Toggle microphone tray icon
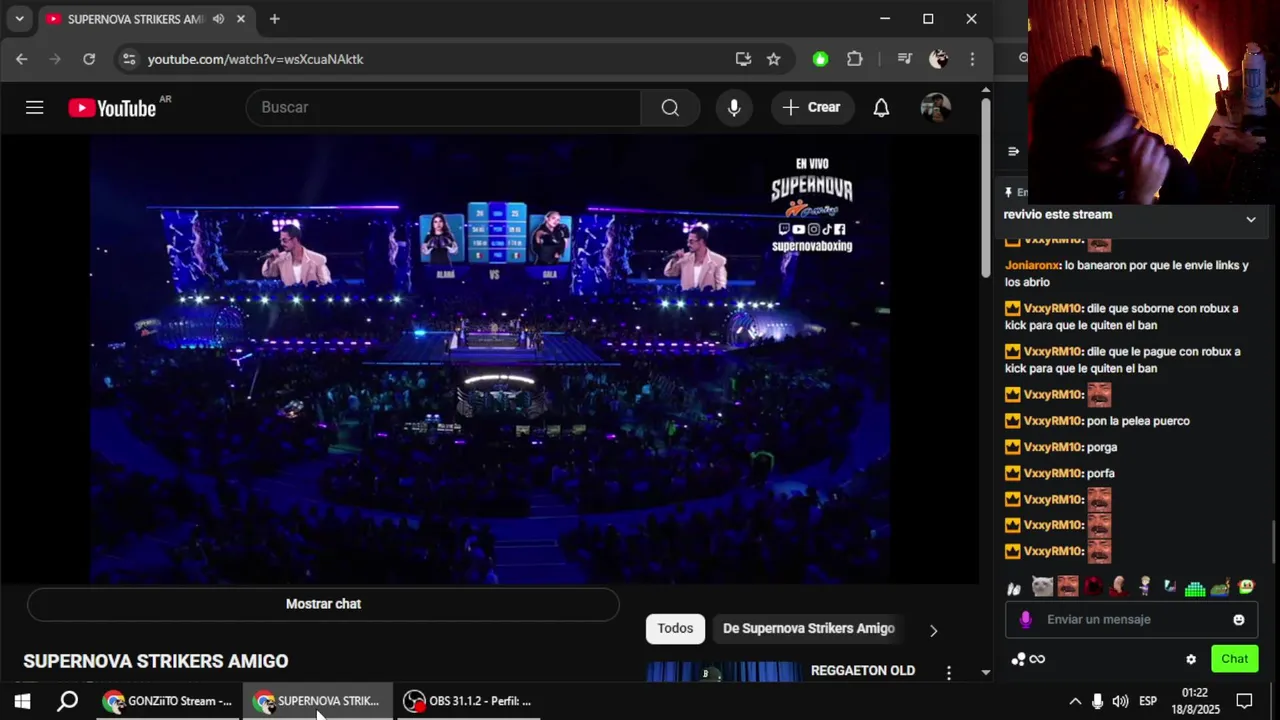Viewport: 1280px width, 720px height. (1097, 701)
